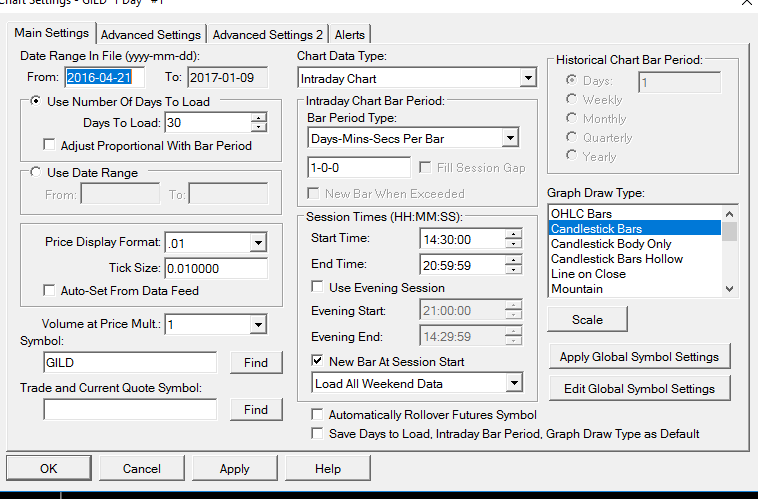This screenshot has width=758, height=499.
Task: Select Mountain draw type
Action: [634, 288]
